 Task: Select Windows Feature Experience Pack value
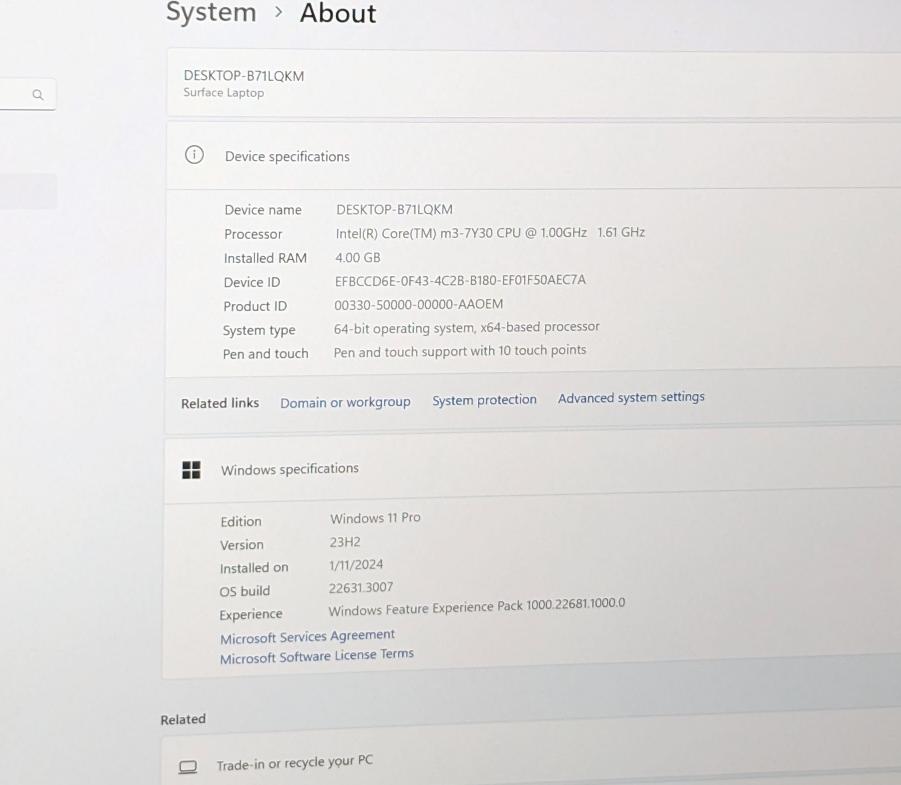click(477, 607)
